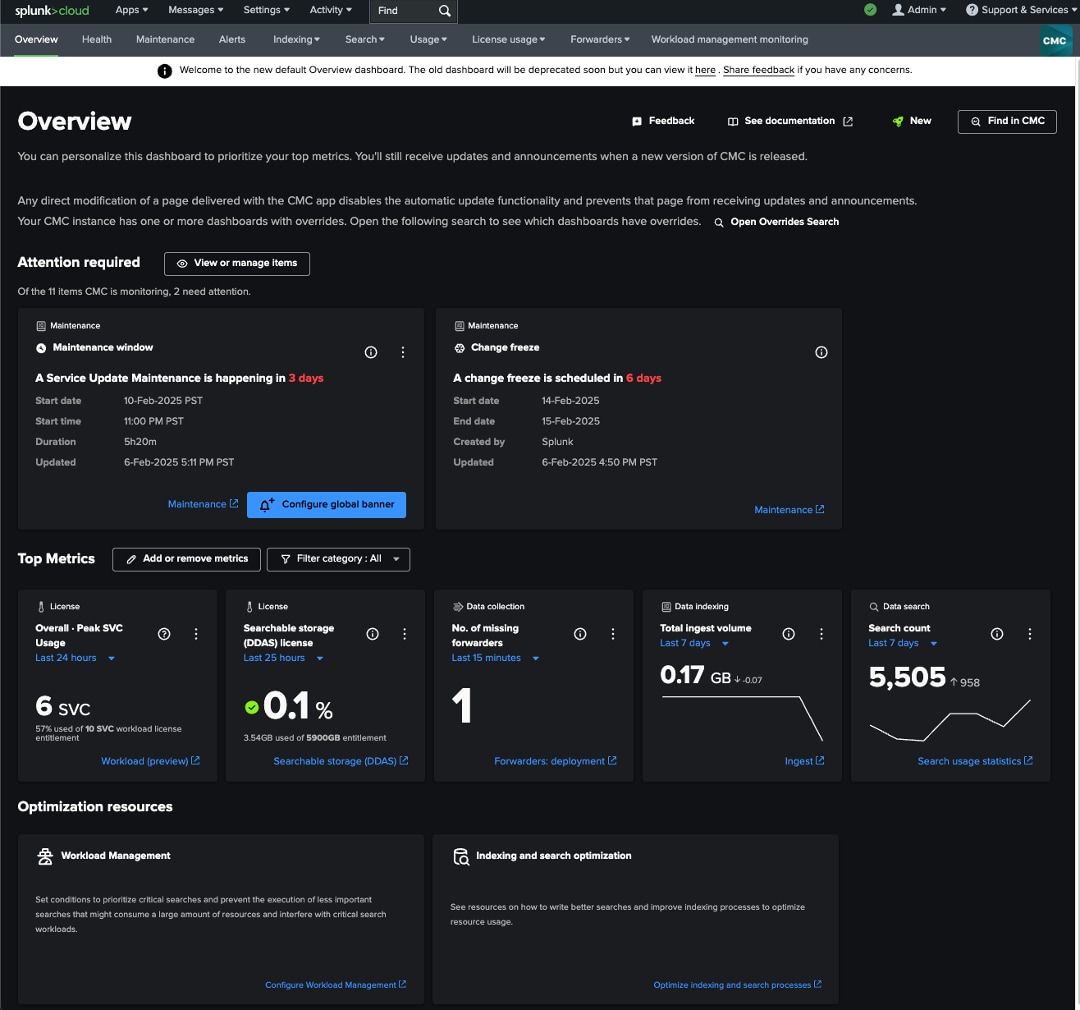The image size is (1080, 1010).
Task: Open Forwarders: deployment link
Action: pyautogui.click(x=555, y=761)
